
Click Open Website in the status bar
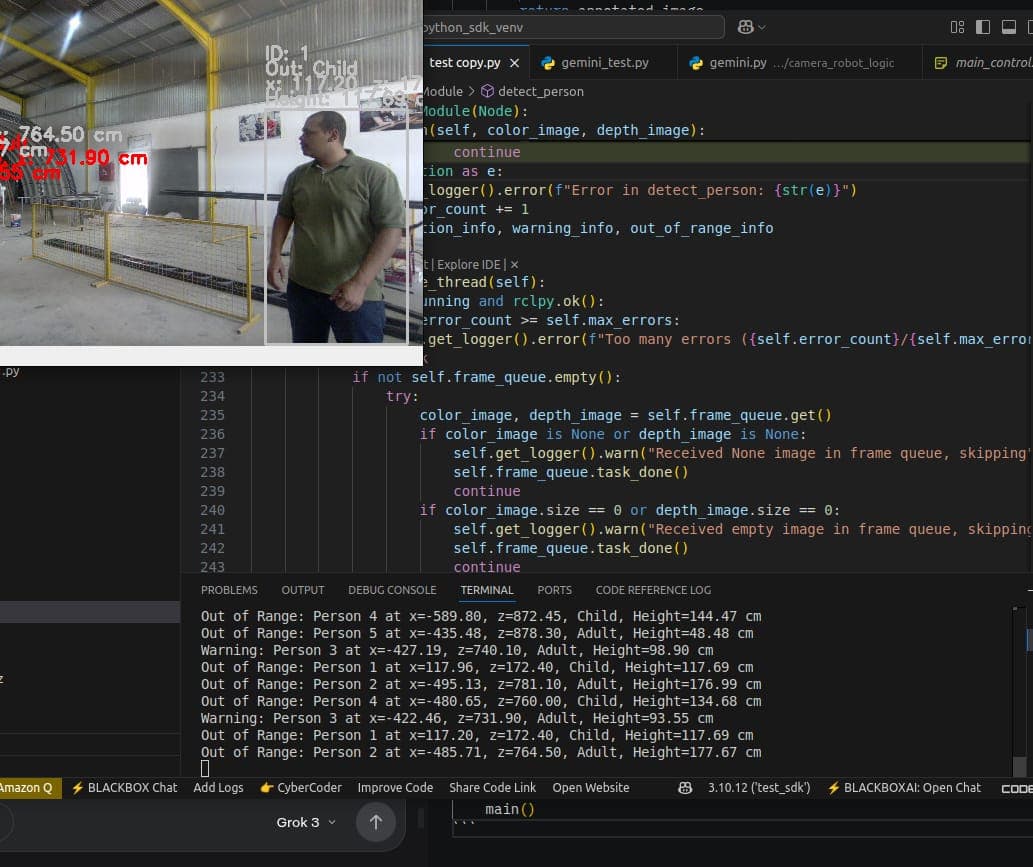coord(591,788)
